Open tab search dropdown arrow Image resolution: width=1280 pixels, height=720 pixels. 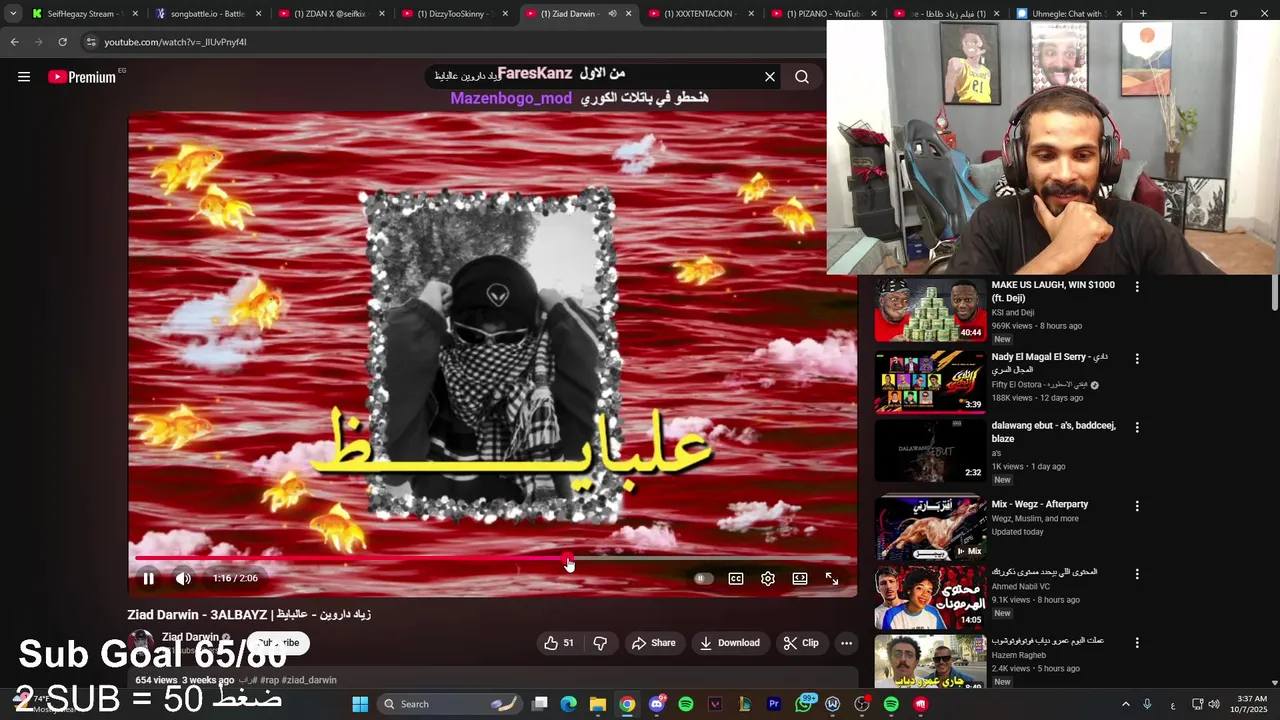point(13,14)
